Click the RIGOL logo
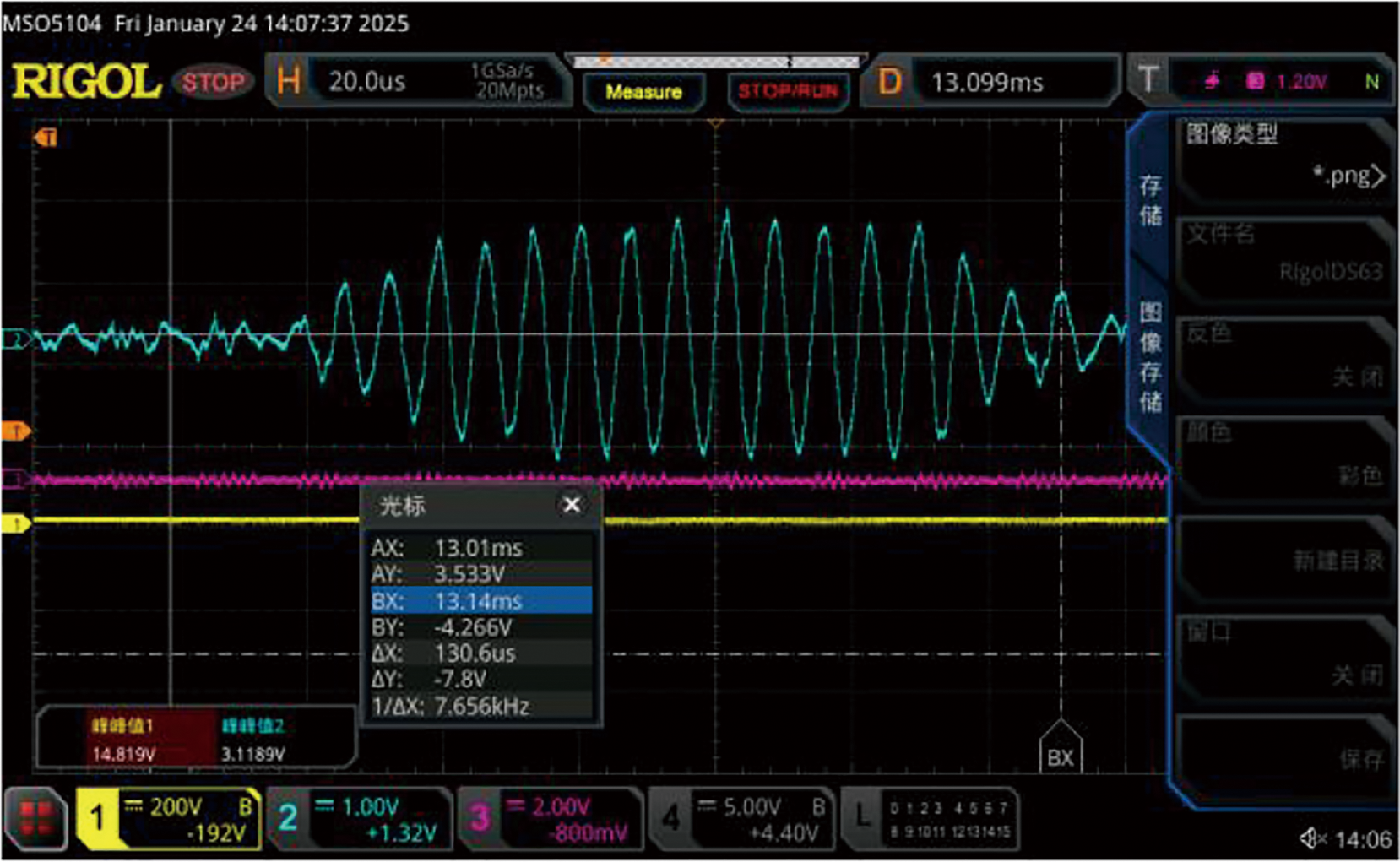This screenshot has height=862, width=1400. coord(86,83)
